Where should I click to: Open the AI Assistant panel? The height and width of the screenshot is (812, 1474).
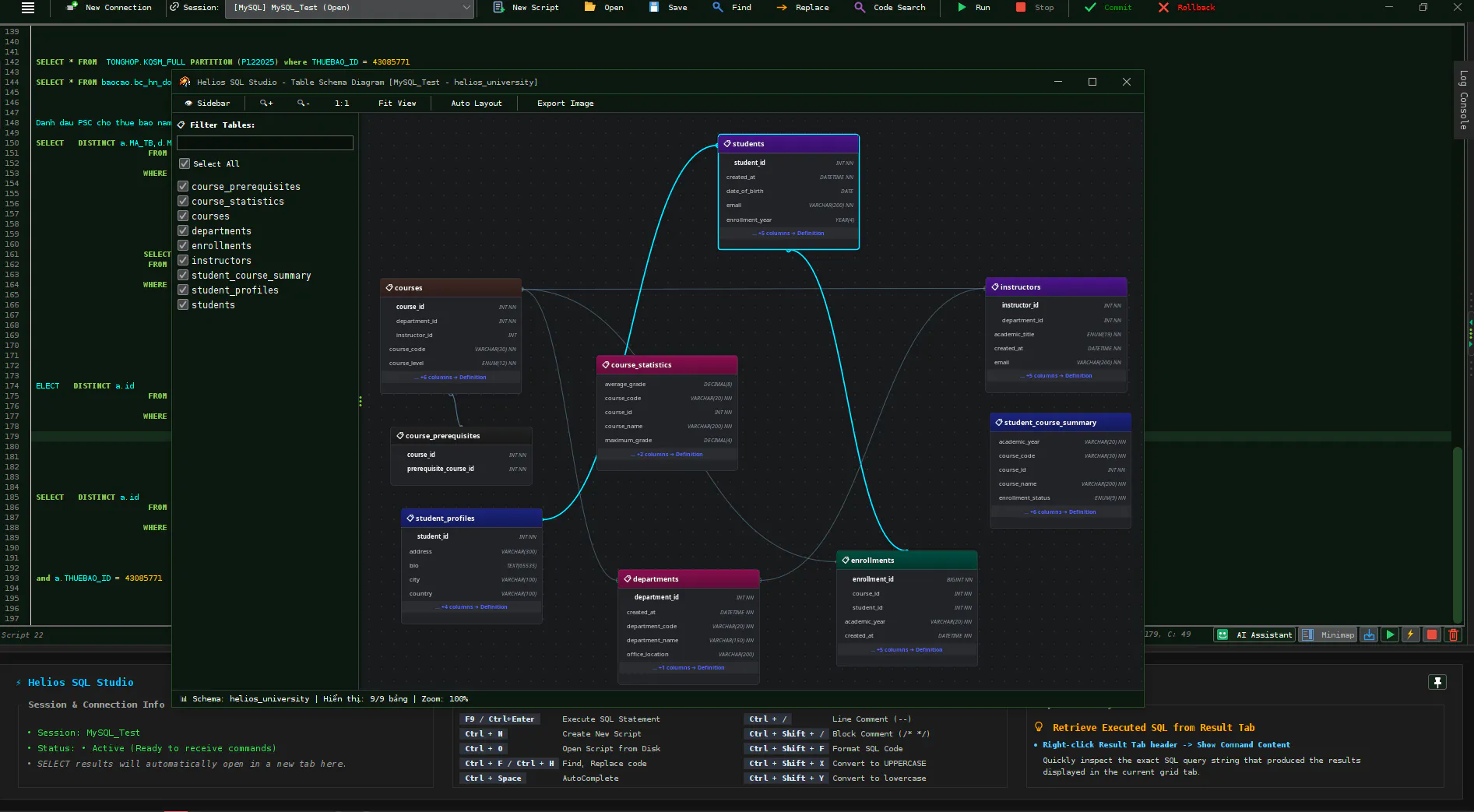click(x=1254, y=634)
